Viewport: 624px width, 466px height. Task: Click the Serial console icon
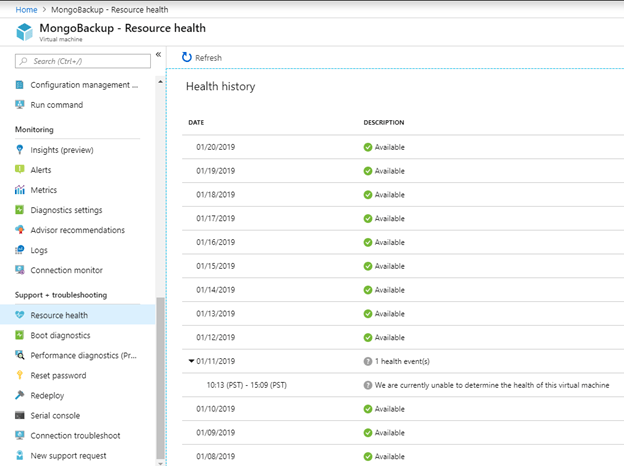(x=20, y=415)
